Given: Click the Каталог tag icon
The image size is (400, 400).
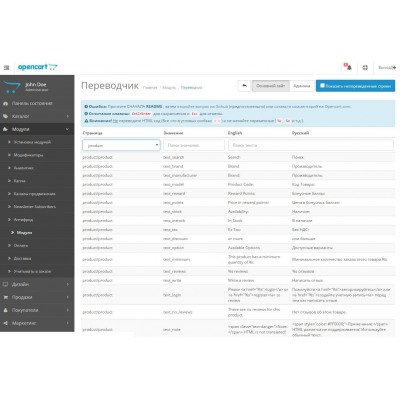Looking at the screenshot, I should tap(5, 116).
